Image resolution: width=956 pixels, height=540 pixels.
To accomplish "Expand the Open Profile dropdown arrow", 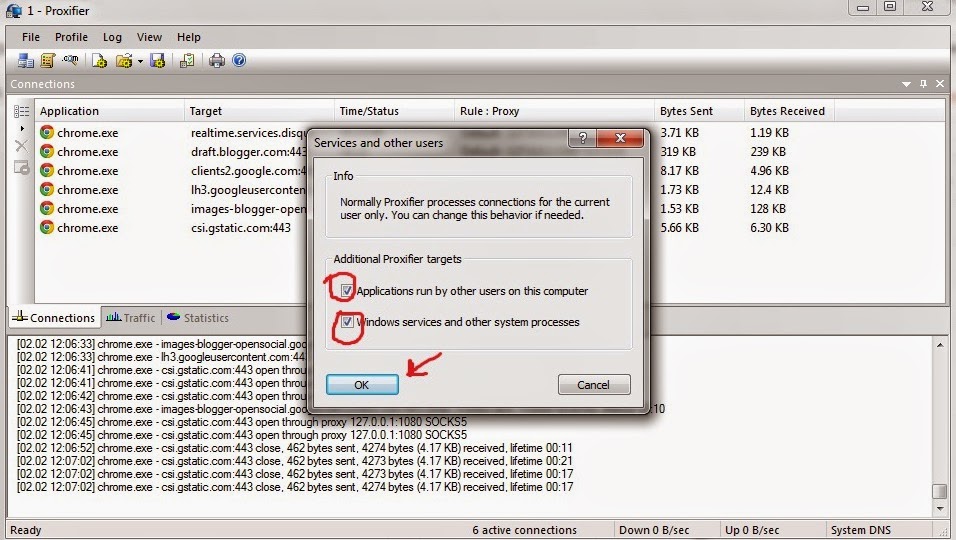I will coord(140,61).
